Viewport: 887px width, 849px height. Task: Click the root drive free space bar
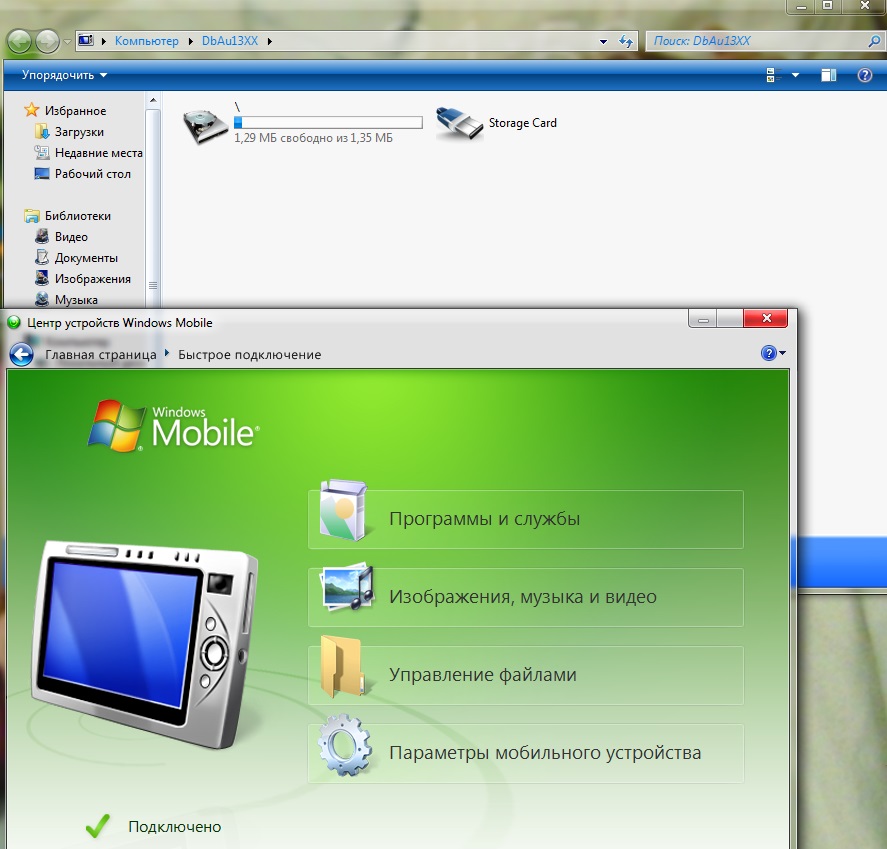[x=328, y=122]
